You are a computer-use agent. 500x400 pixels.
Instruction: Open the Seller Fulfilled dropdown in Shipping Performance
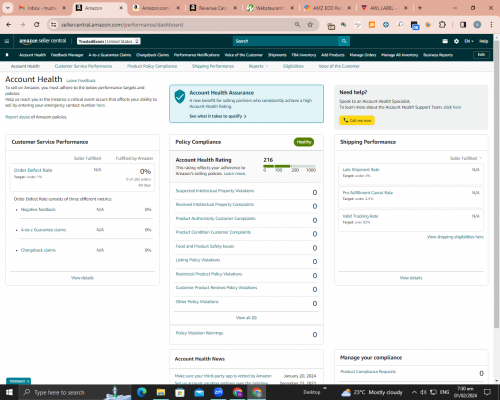466,158
